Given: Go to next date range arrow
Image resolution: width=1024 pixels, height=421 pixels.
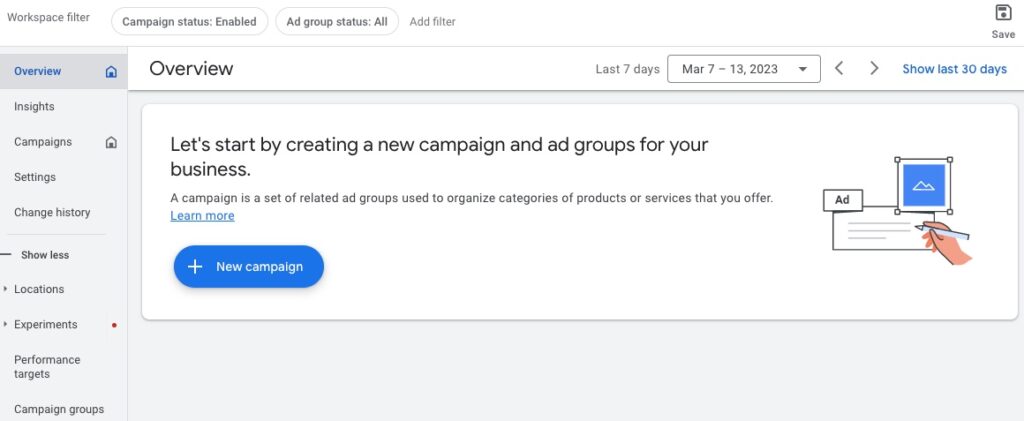Looking at the screenshot, I should click(874, 69).
